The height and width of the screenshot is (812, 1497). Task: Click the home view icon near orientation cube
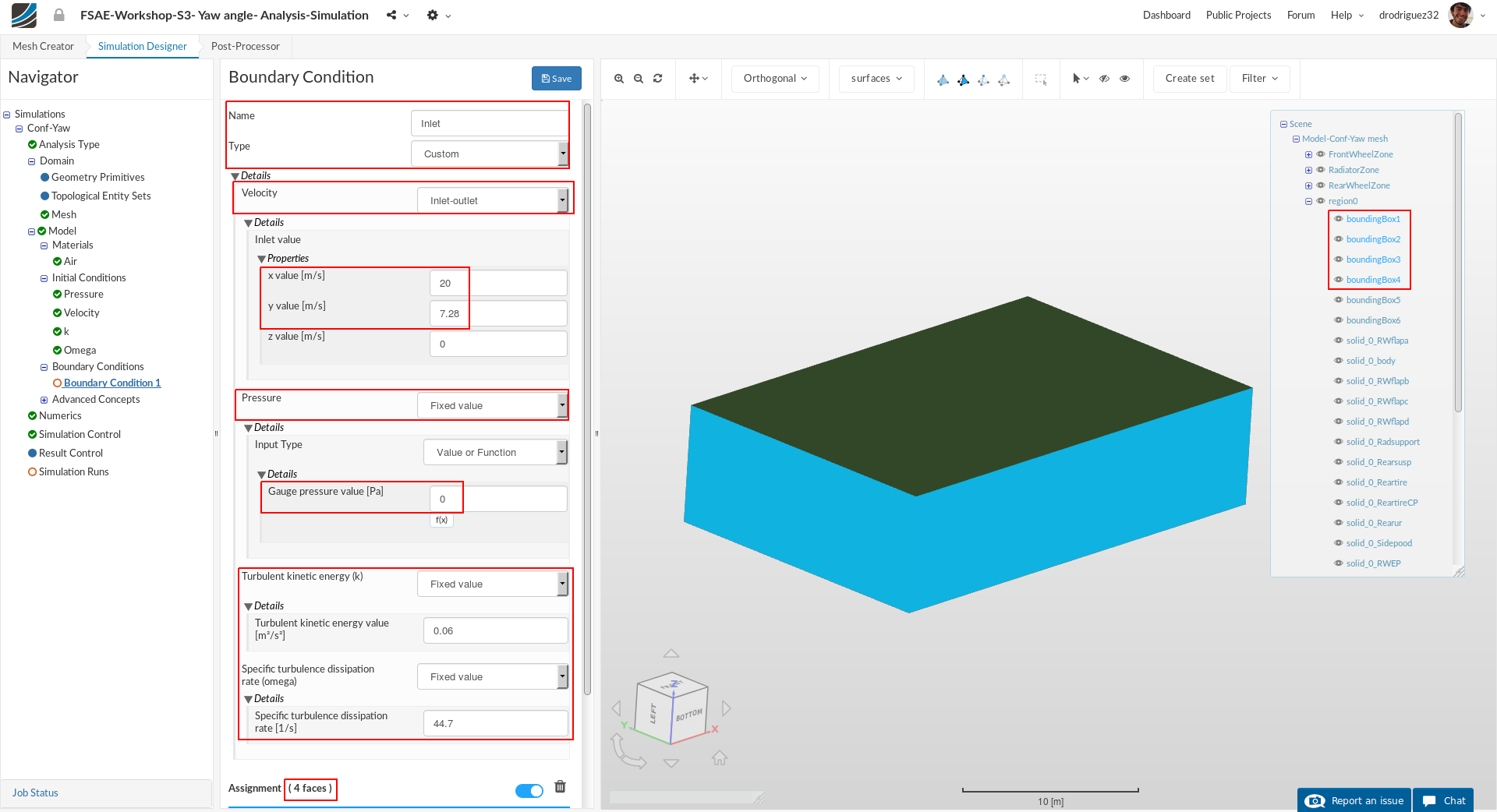pos(720,757)
